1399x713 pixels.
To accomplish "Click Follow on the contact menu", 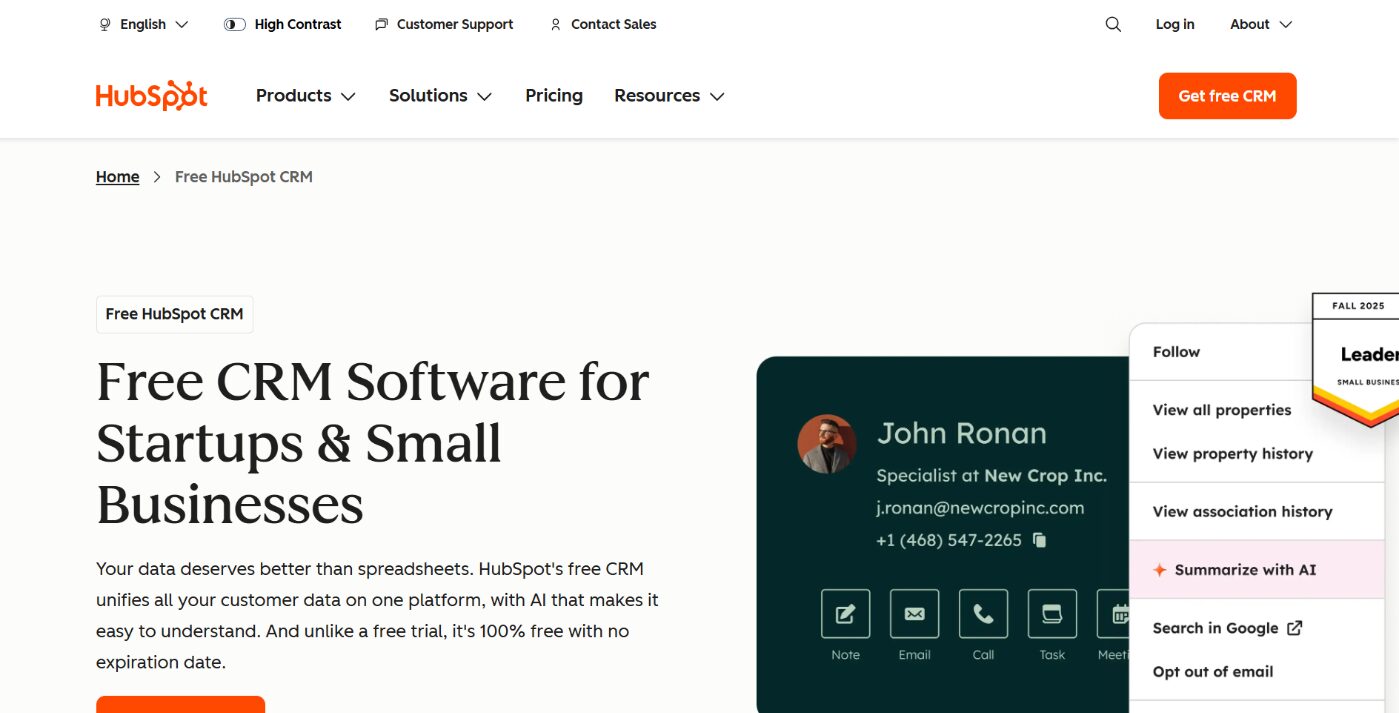I will click(1176, 351).
